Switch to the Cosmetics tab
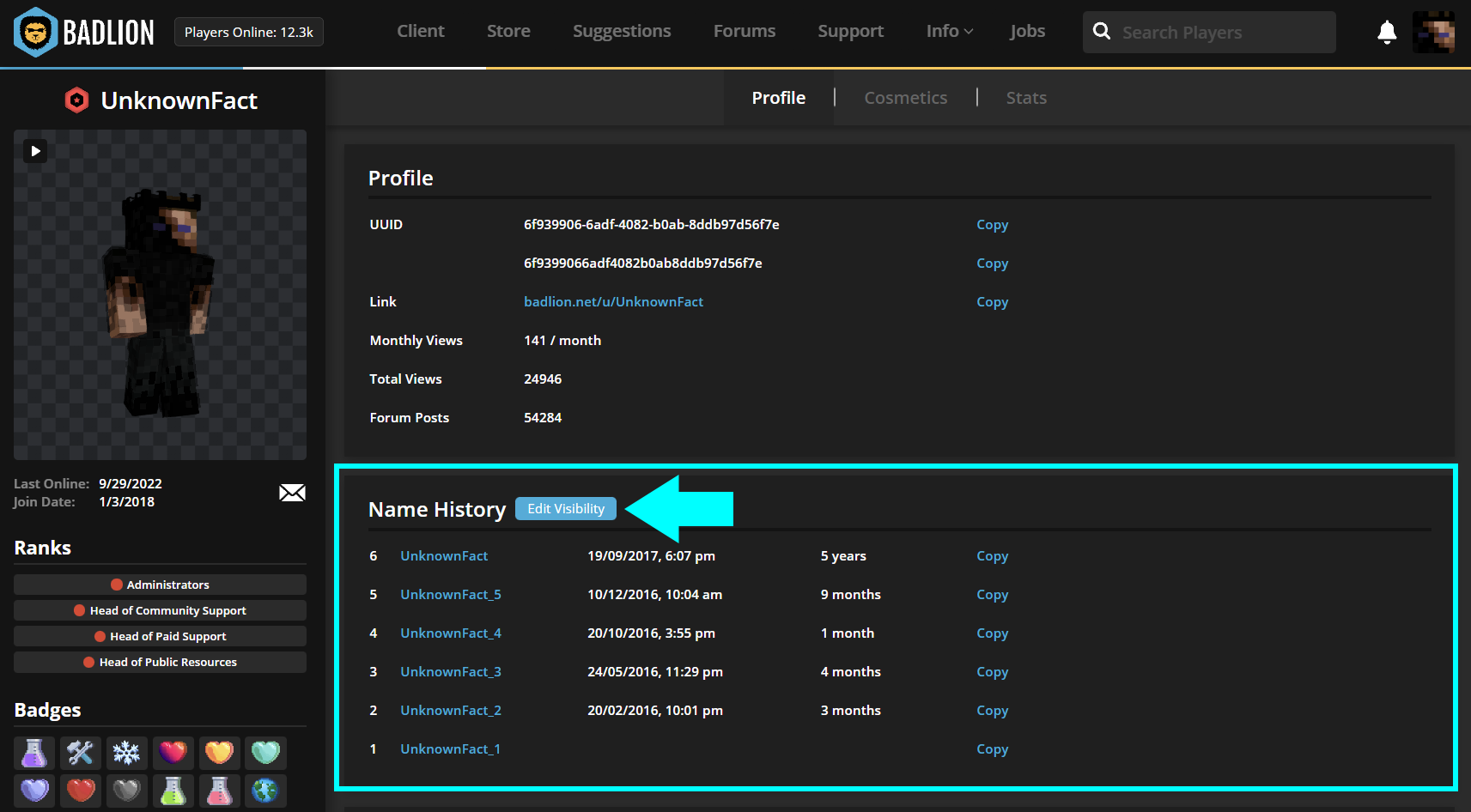Screen dimensions: 1471x812 [906, 98]
